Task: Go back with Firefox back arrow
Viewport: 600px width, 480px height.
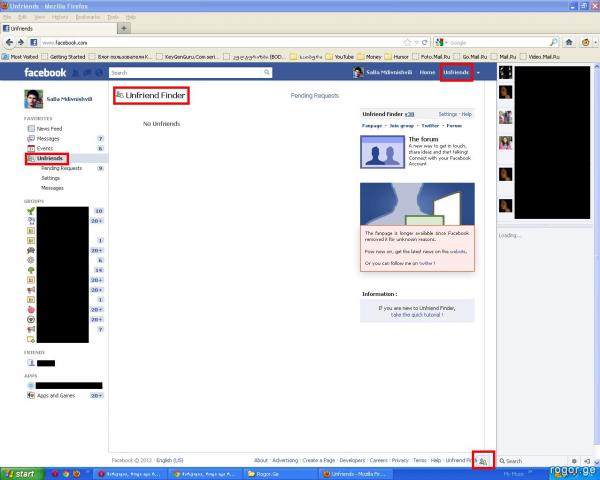Action: point(9,42)
